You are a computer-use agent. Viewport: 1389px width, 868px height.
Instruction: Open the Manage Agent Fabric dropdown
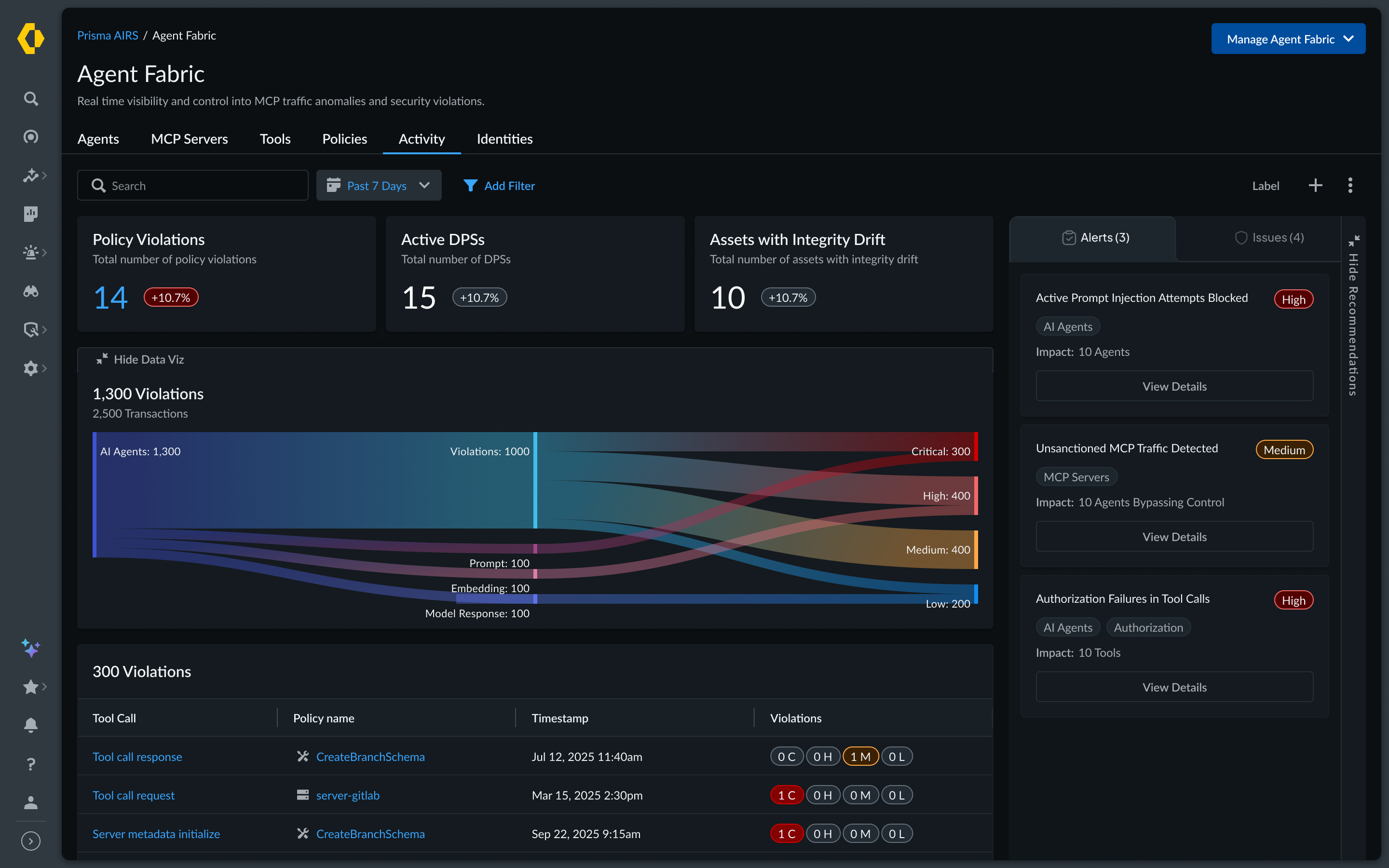(x=1288, y=39)
